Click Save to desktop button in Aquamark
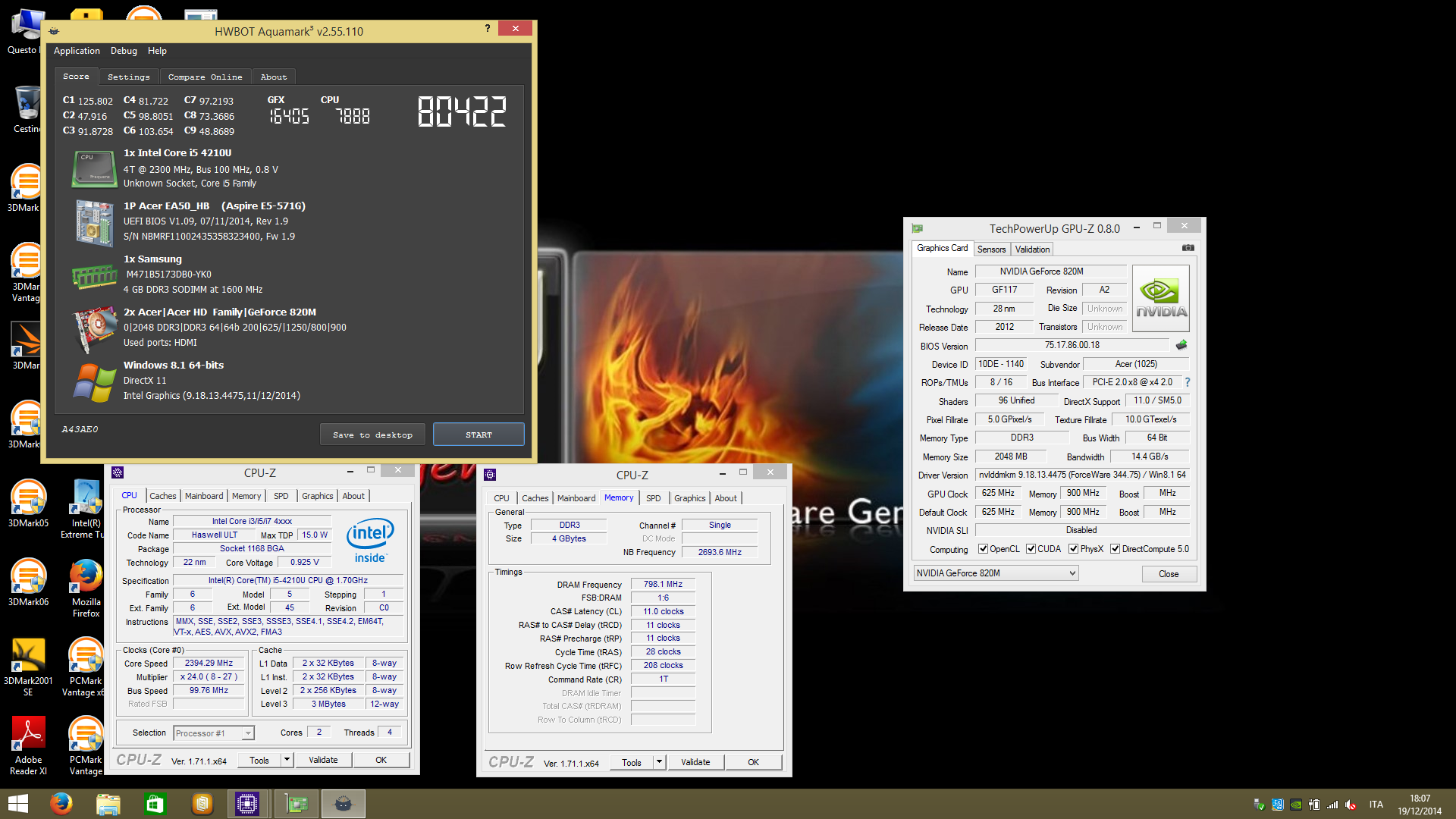 tap(372, 435)
